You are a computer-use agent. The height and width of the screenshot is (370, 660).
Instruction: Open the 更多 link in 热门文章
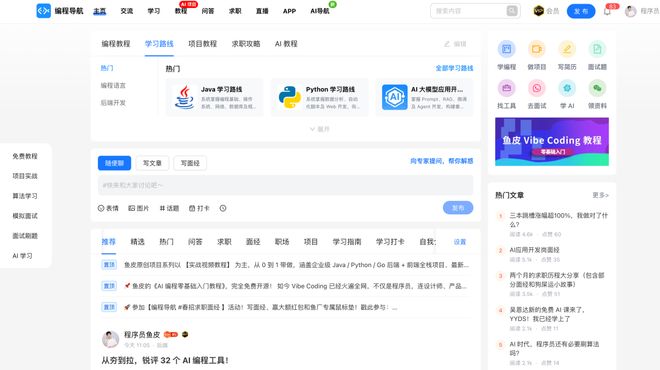pyautogui.click(x=600, y=195)
